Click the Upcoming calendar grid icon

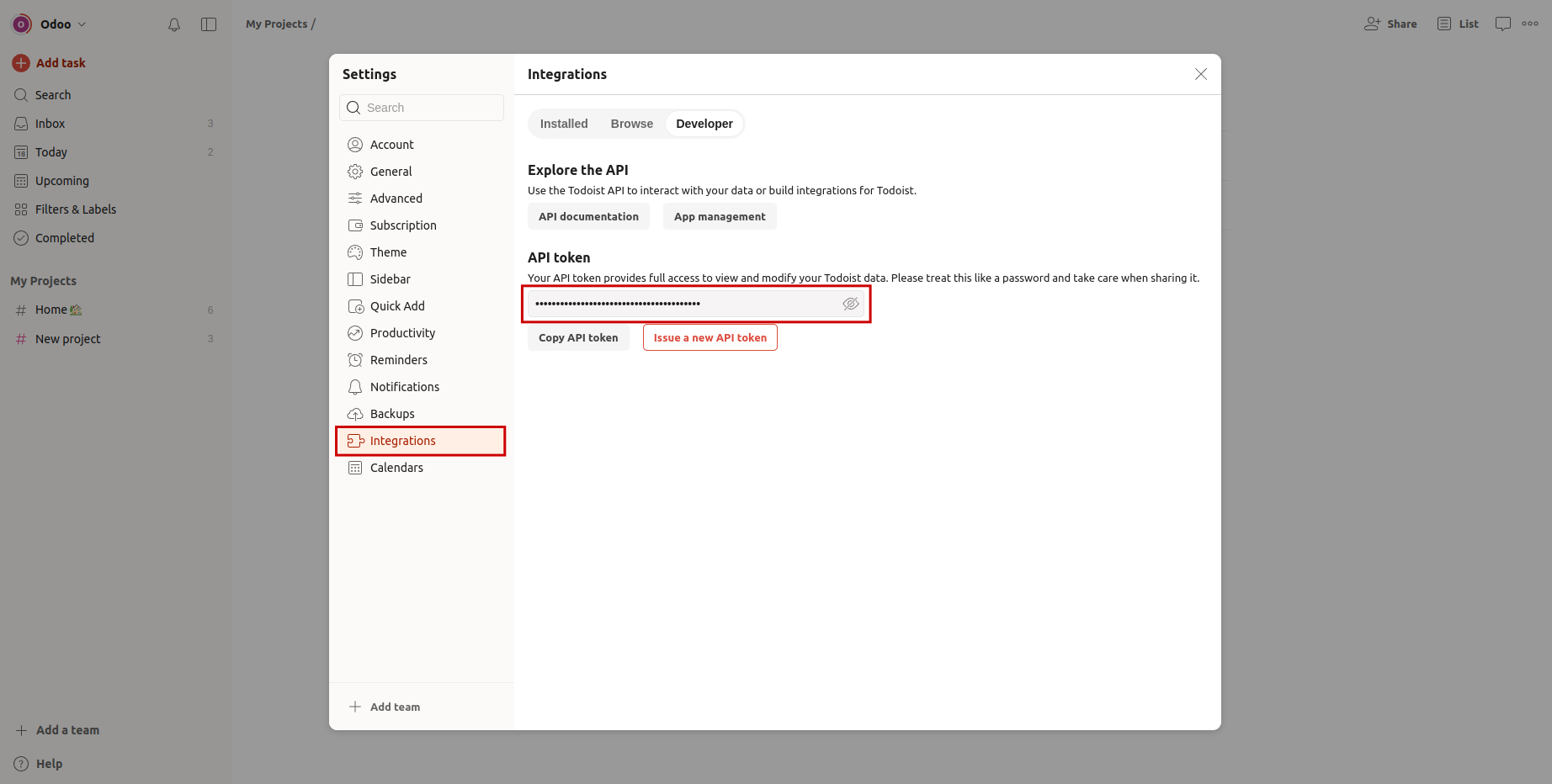point(21,181)
